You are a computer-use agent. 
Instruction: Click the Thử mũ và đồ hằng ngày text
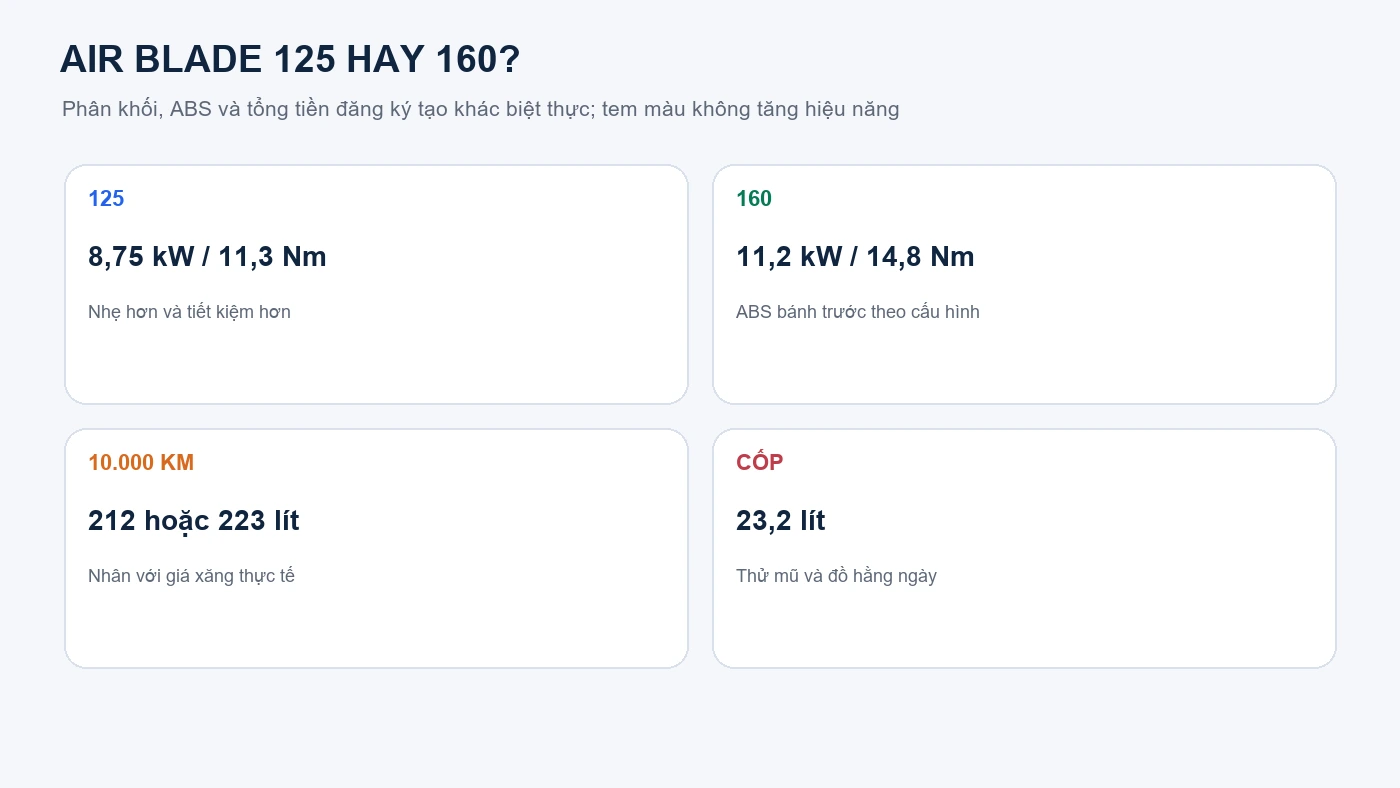tap(836, 576)
